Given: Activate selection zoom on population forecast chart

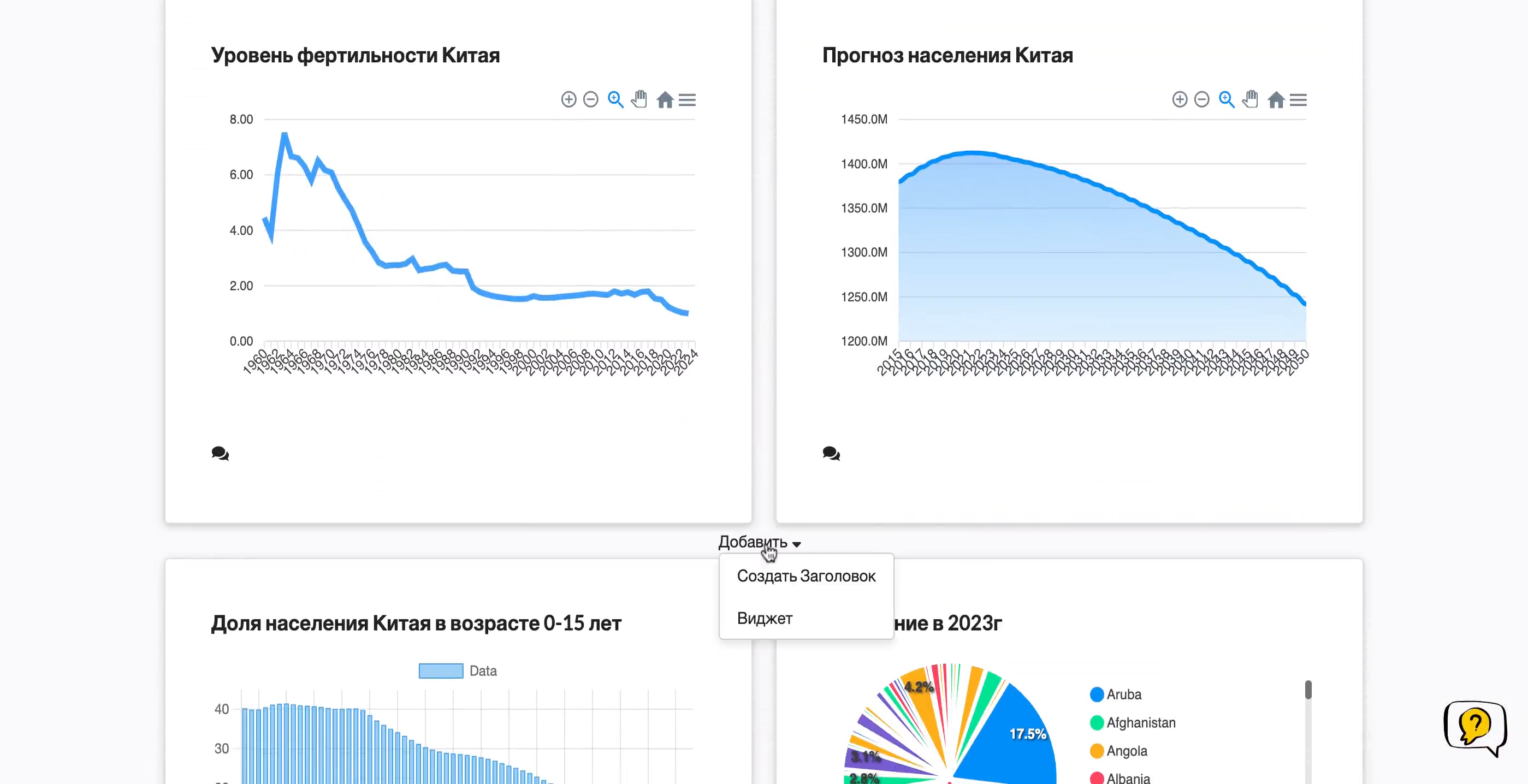Looking at the screenshot, I should [1227, 99].
